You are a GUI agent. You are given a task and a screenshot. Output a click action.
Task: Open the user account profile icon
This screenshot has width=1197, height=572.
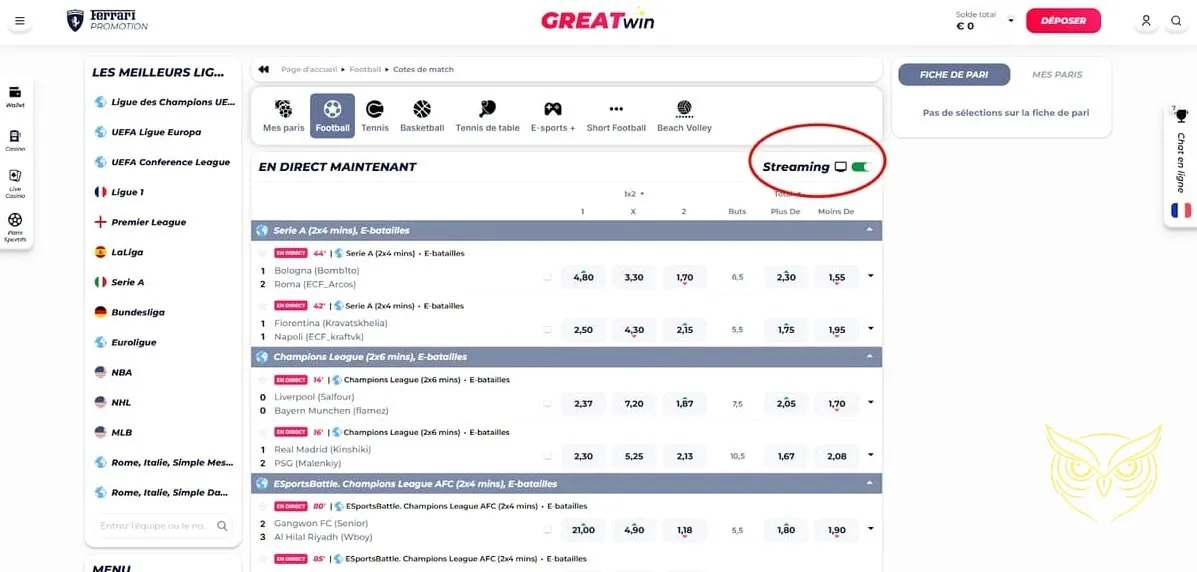click(1146, 21)
